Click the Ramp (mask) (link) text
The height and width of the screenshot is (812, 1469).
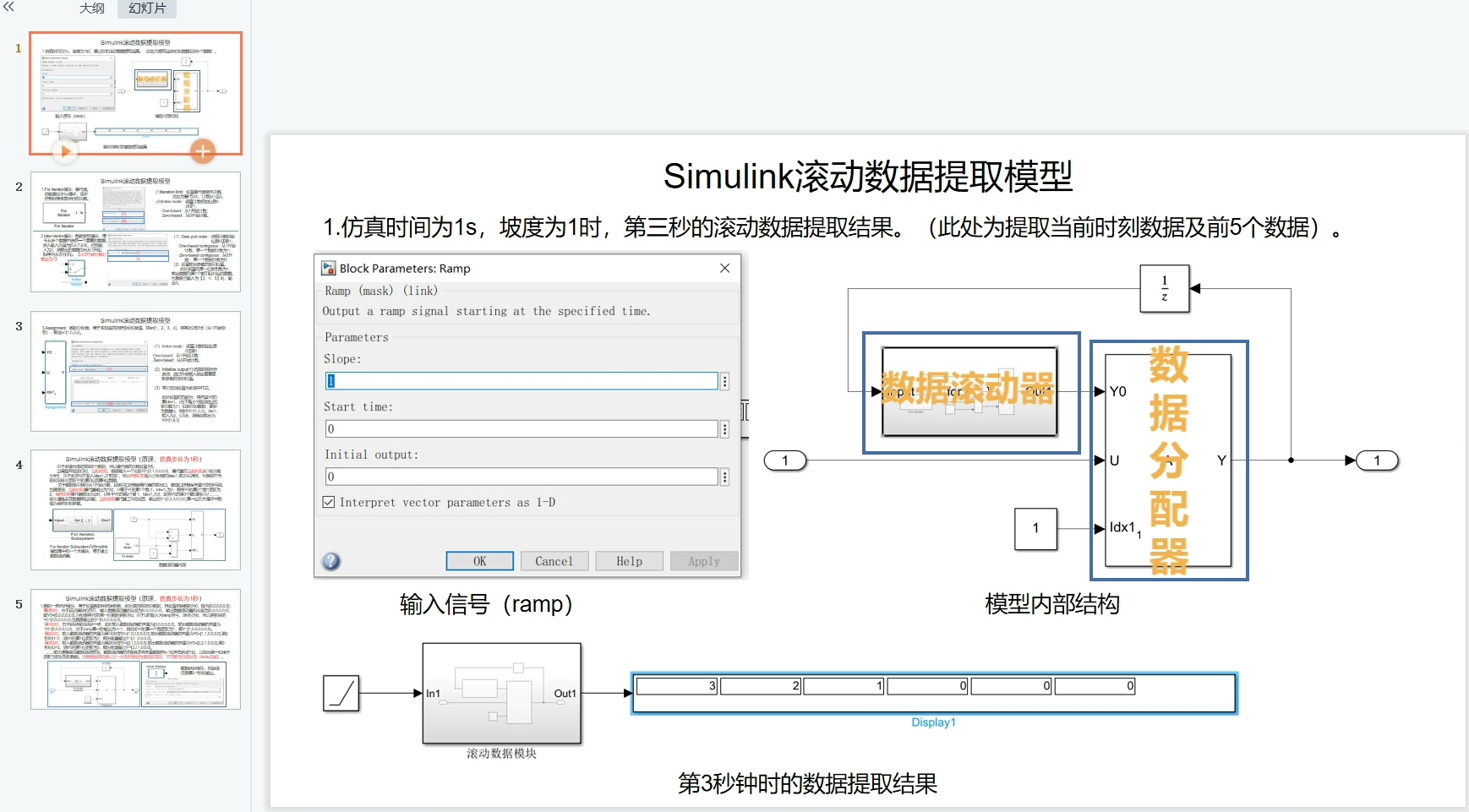pos(381,291)
